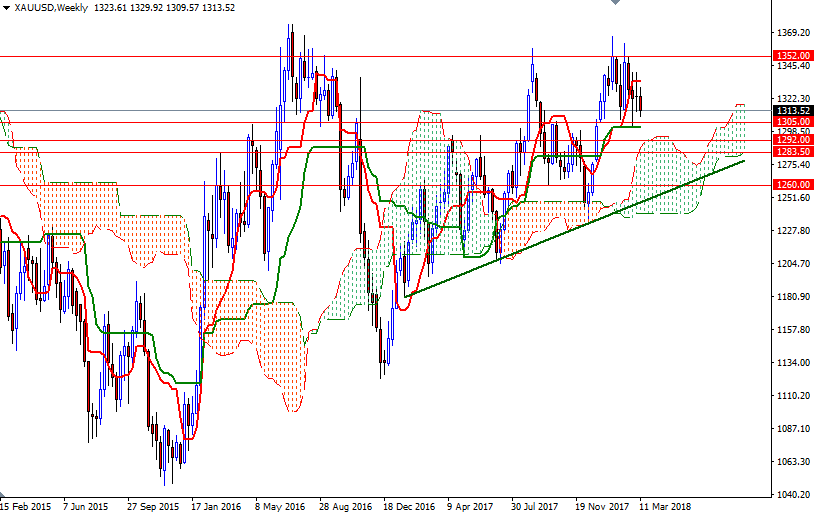The height and width of the screenshot is (514, 814).
Task: Select the 1305.00 red price label
Action: click(793, 122)
